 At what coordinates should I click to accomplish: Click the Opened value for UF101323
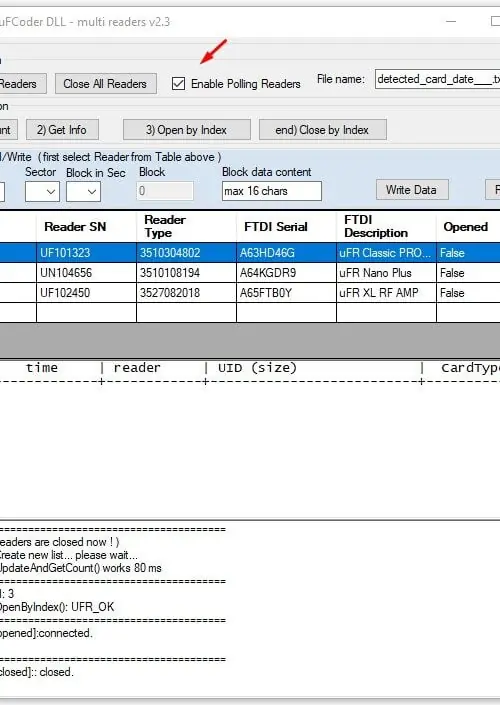coord(468,253)
